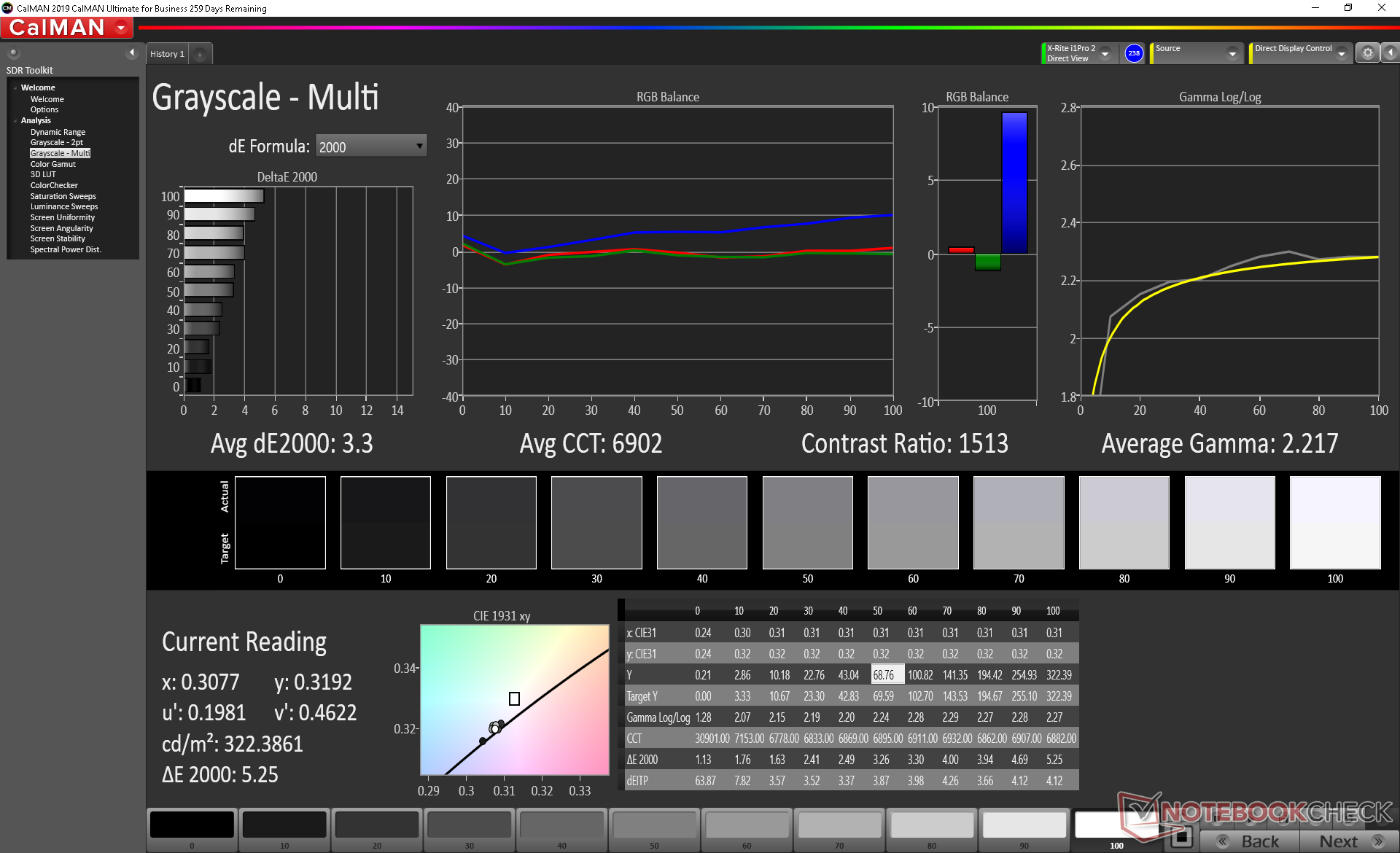Select the 60 level swatch in bottom strip
Image resolution: width=1400 pixels, height=853 pixels.
[x=747, y=830]
